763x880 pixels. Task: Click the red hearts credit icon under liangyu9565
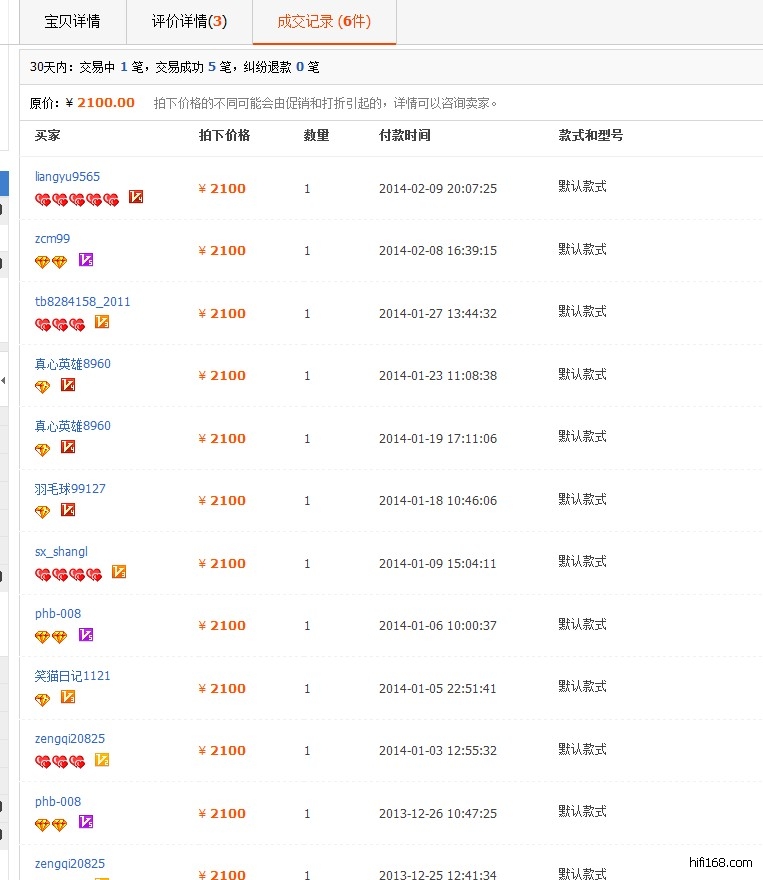tap(77, 199)
